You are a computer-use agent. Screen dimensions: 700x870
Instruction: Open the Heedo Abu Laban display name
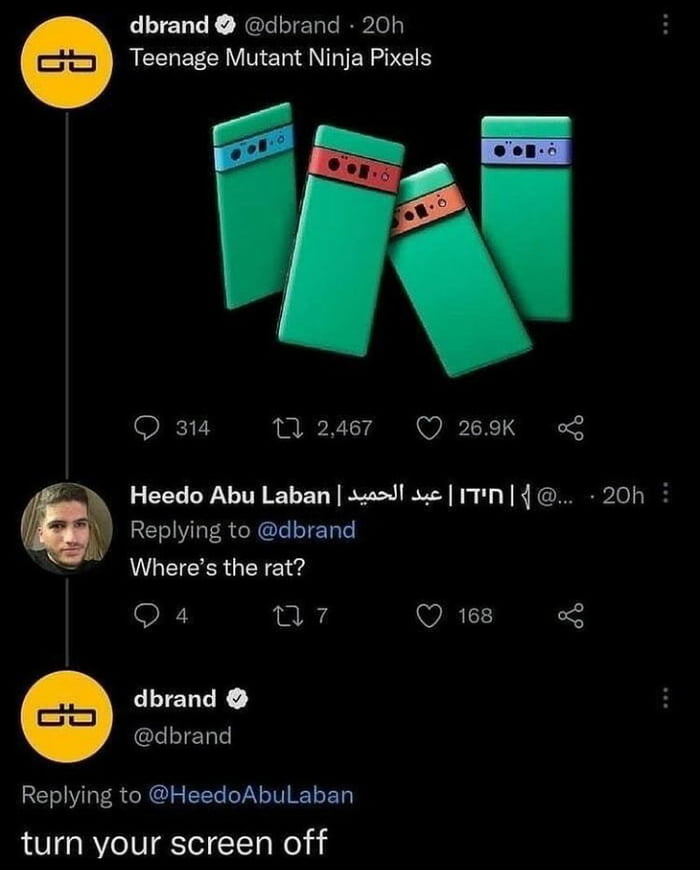click(x=230, y=495)
